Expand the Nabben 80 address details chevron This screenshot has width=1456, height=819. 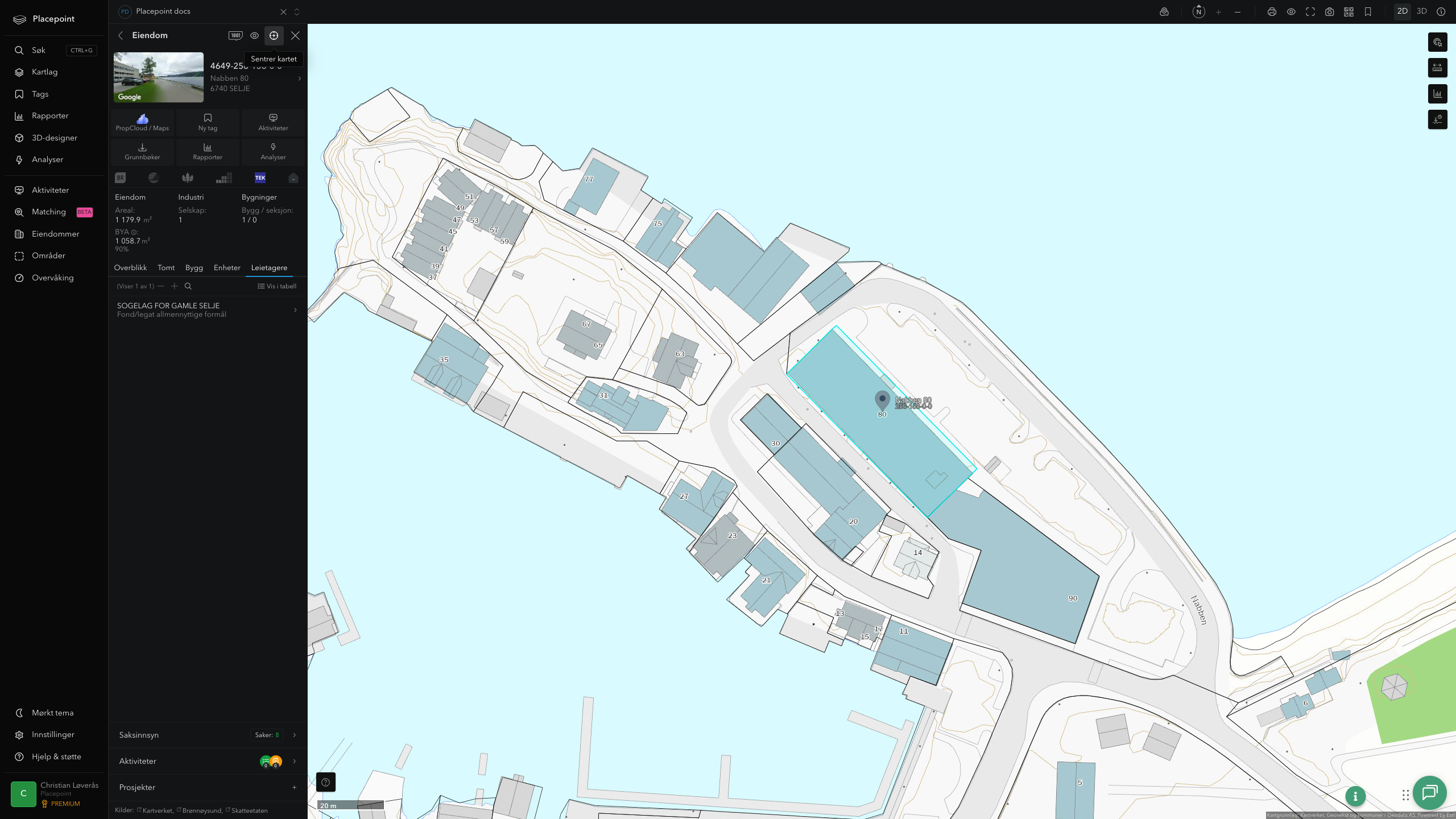tap(300, 78)
